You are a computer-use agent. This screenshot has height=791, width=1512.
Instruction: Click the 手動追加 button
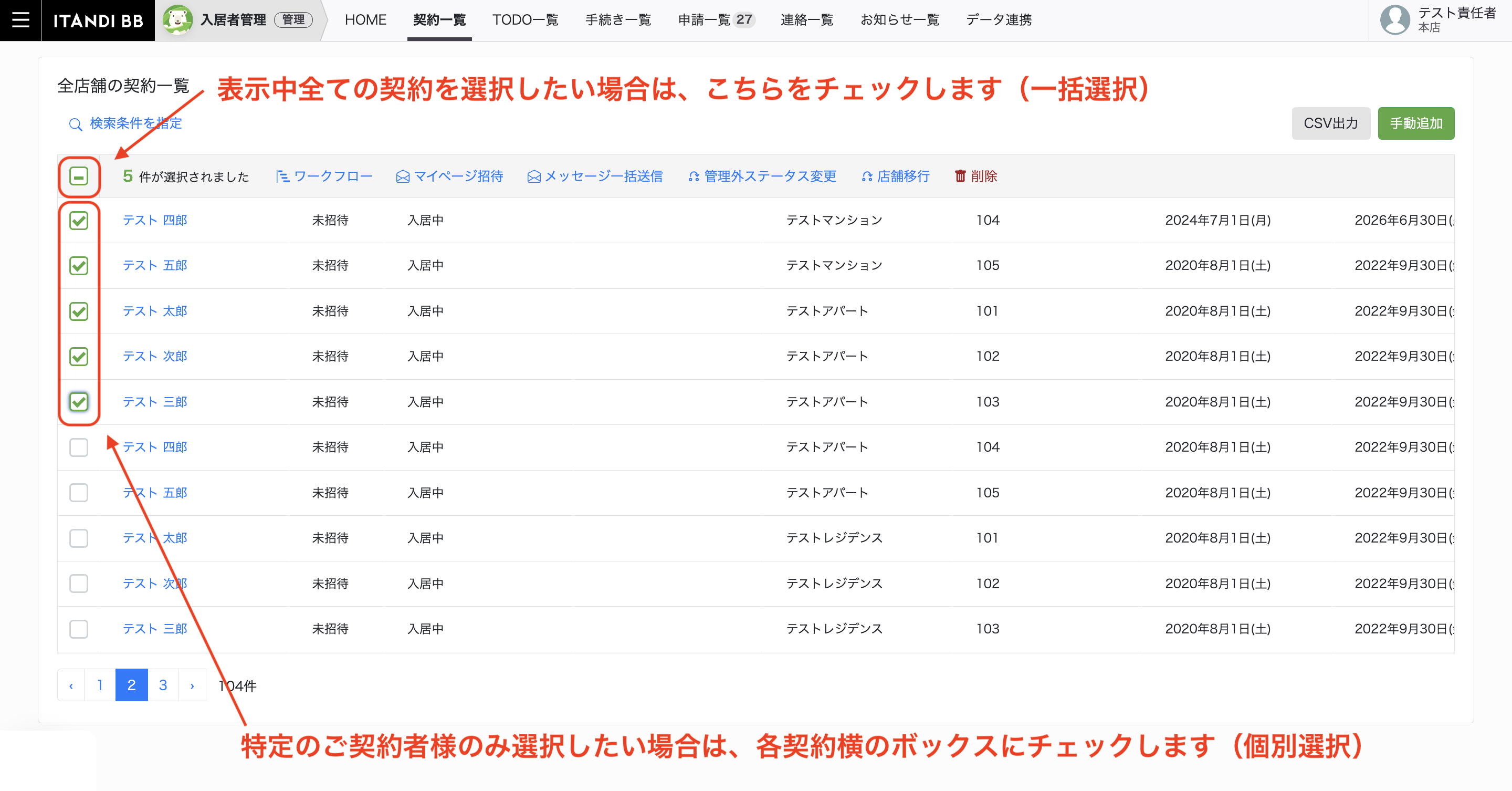tap(1416, 123)
